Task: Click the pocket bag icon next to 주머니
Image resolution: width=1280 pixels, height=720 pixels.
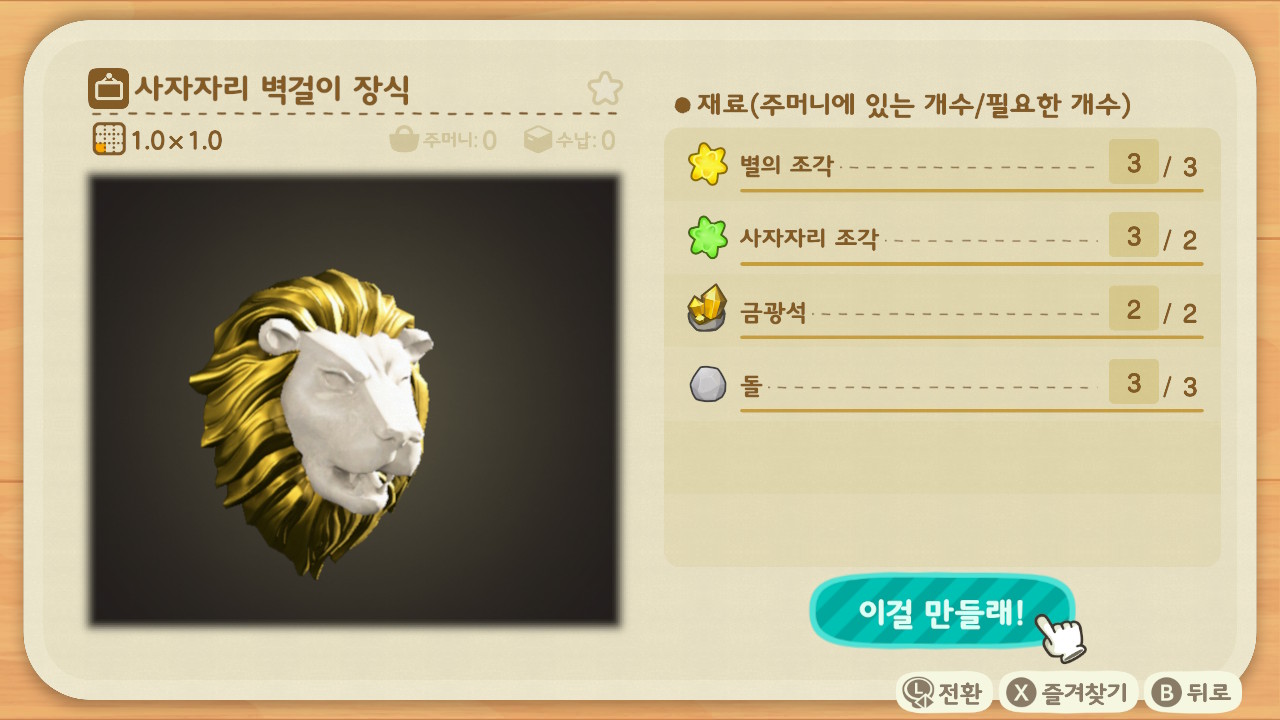Action: 404,140
